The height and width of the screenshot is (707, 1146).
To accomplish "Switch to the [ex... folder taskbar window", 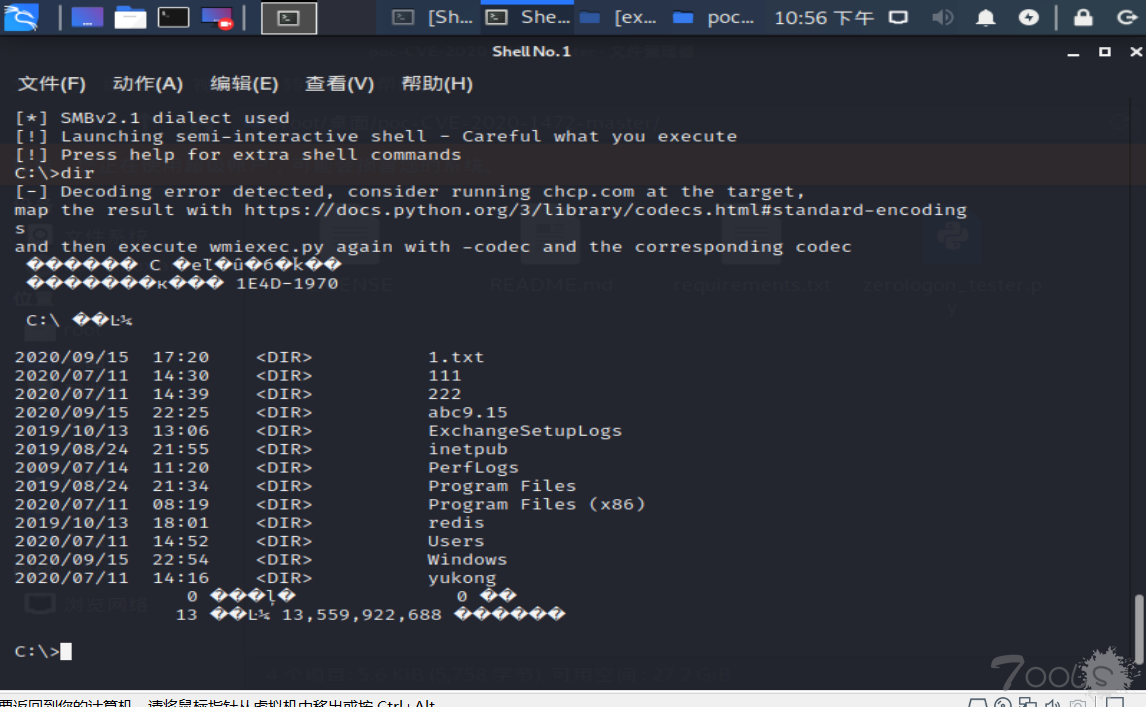I will coord(618,18).
